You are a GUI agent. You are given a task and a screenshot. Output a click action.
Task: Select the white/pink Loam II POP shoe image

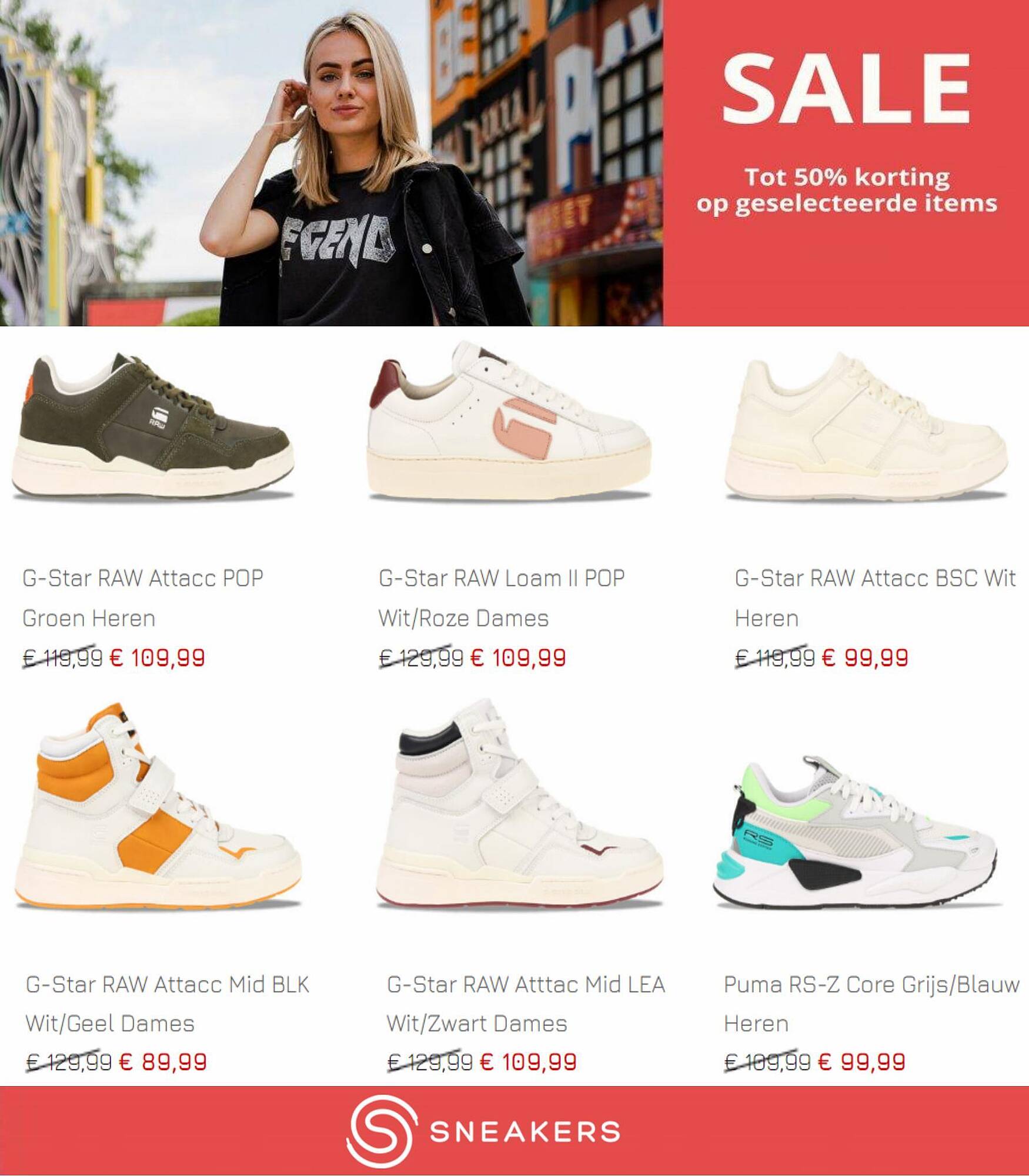[x=510, y=420]
